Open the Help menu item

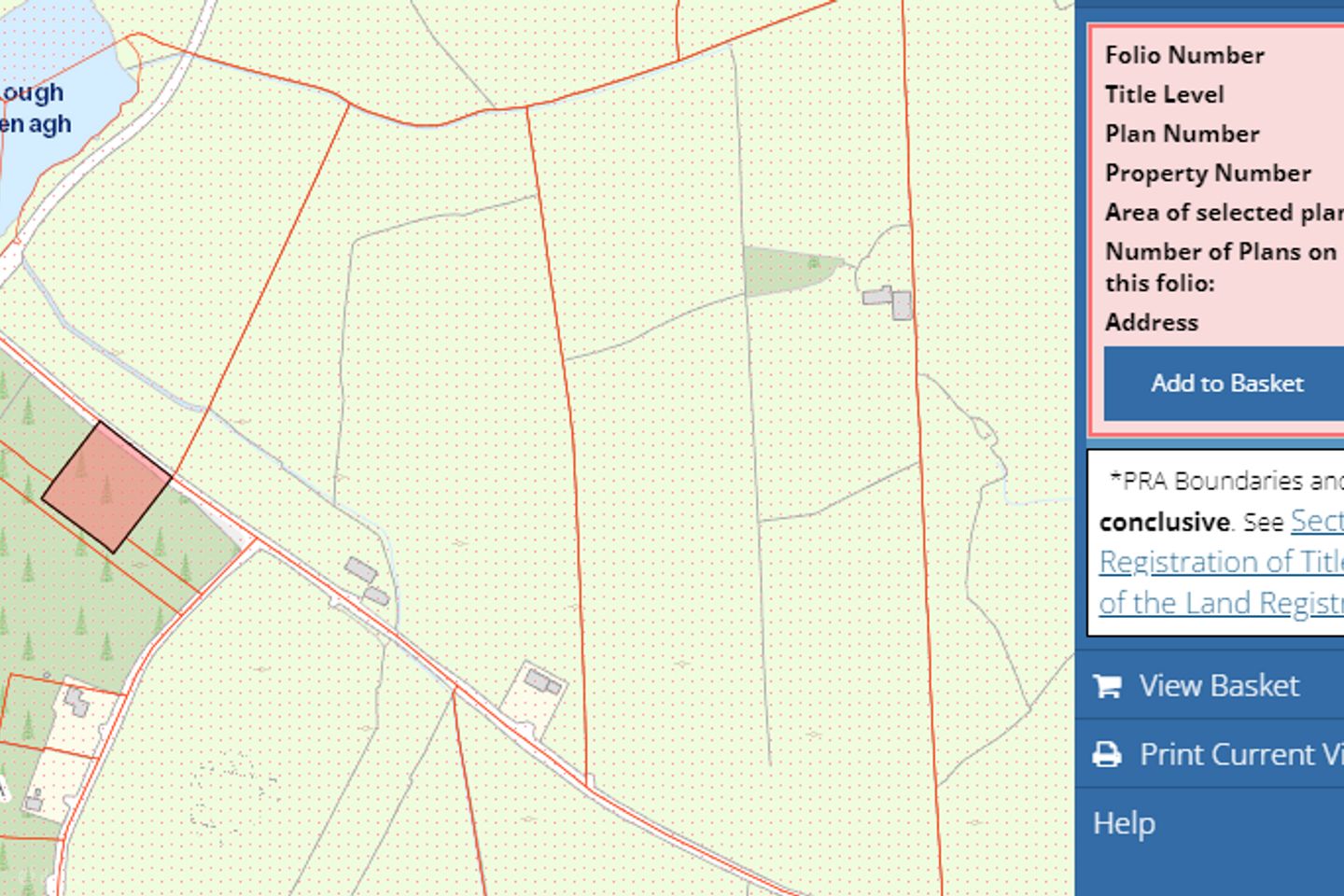tap(1124, 823)
